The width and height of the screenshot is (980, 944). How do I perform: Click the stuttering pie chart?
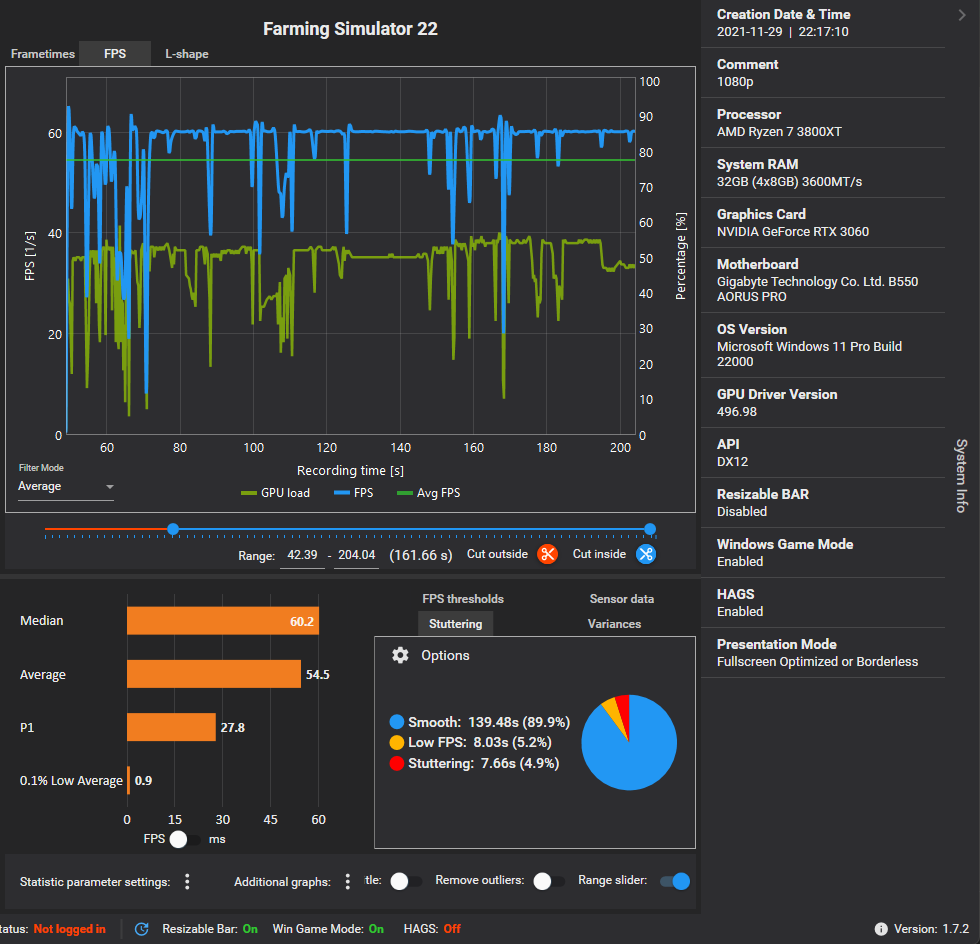pos(629,742)
